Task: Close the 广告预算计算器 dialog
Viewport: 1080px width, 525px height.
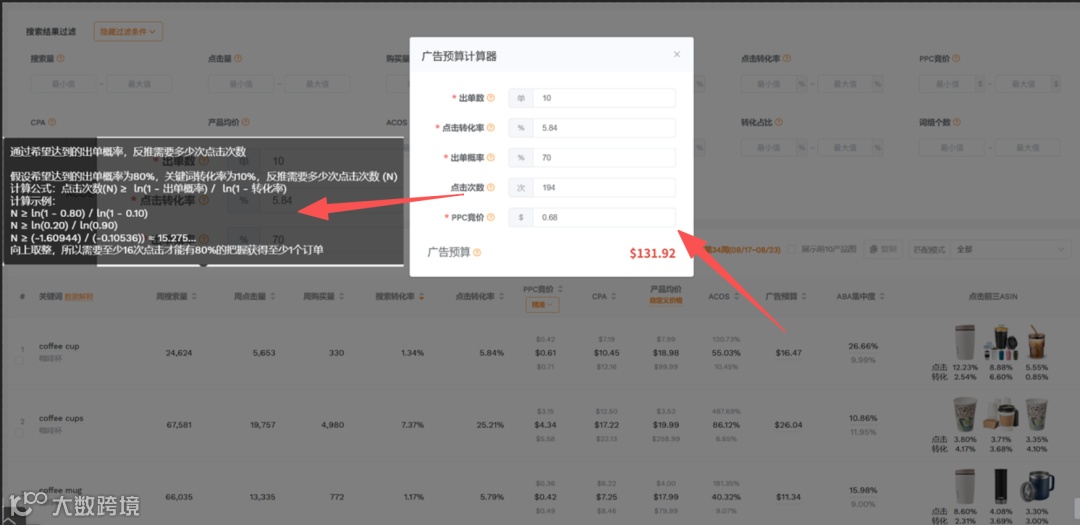Action: (676, 54)
